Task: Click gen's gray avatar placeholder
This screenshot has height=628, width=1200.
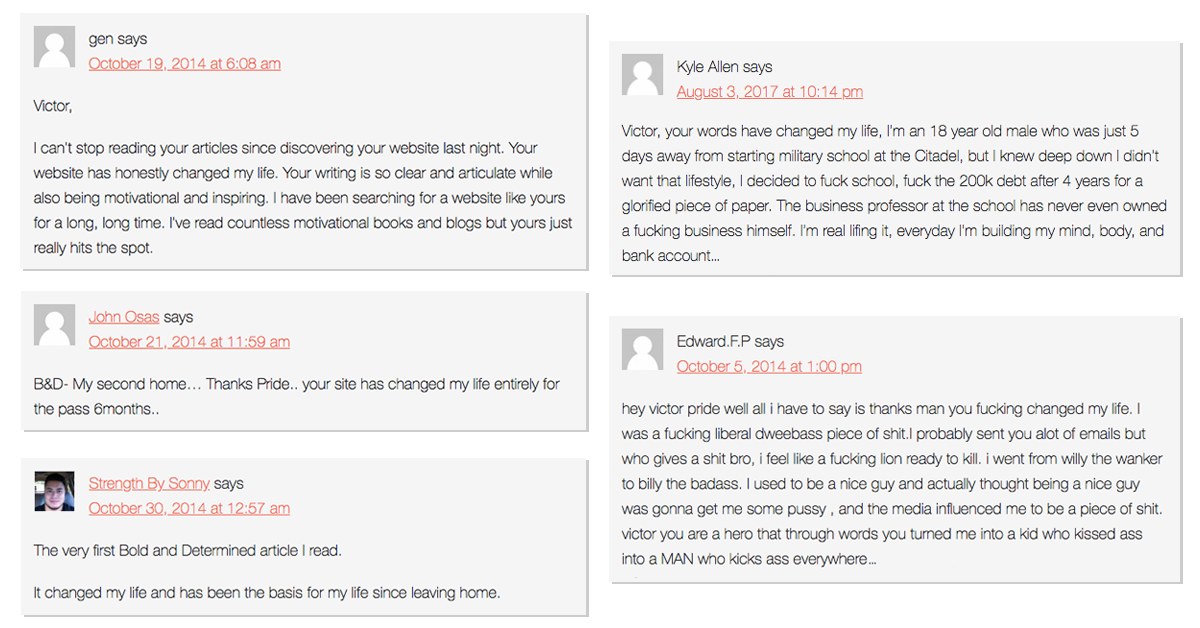Action: (x=54, y=48)
